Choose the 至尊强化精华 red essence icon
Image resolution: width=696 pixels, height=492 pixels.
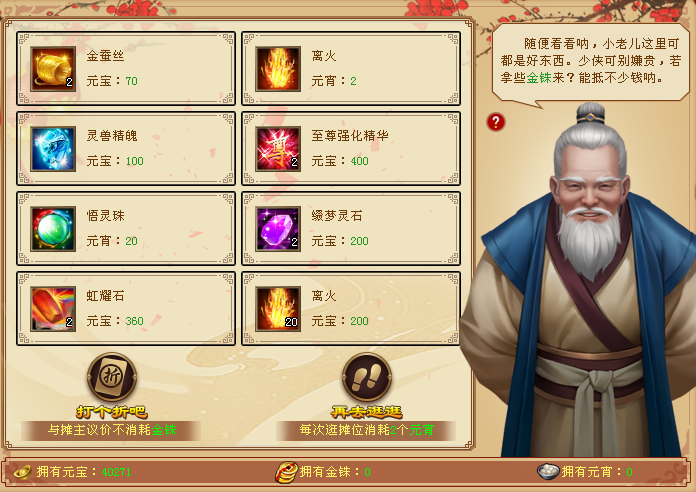pos(278,149)
